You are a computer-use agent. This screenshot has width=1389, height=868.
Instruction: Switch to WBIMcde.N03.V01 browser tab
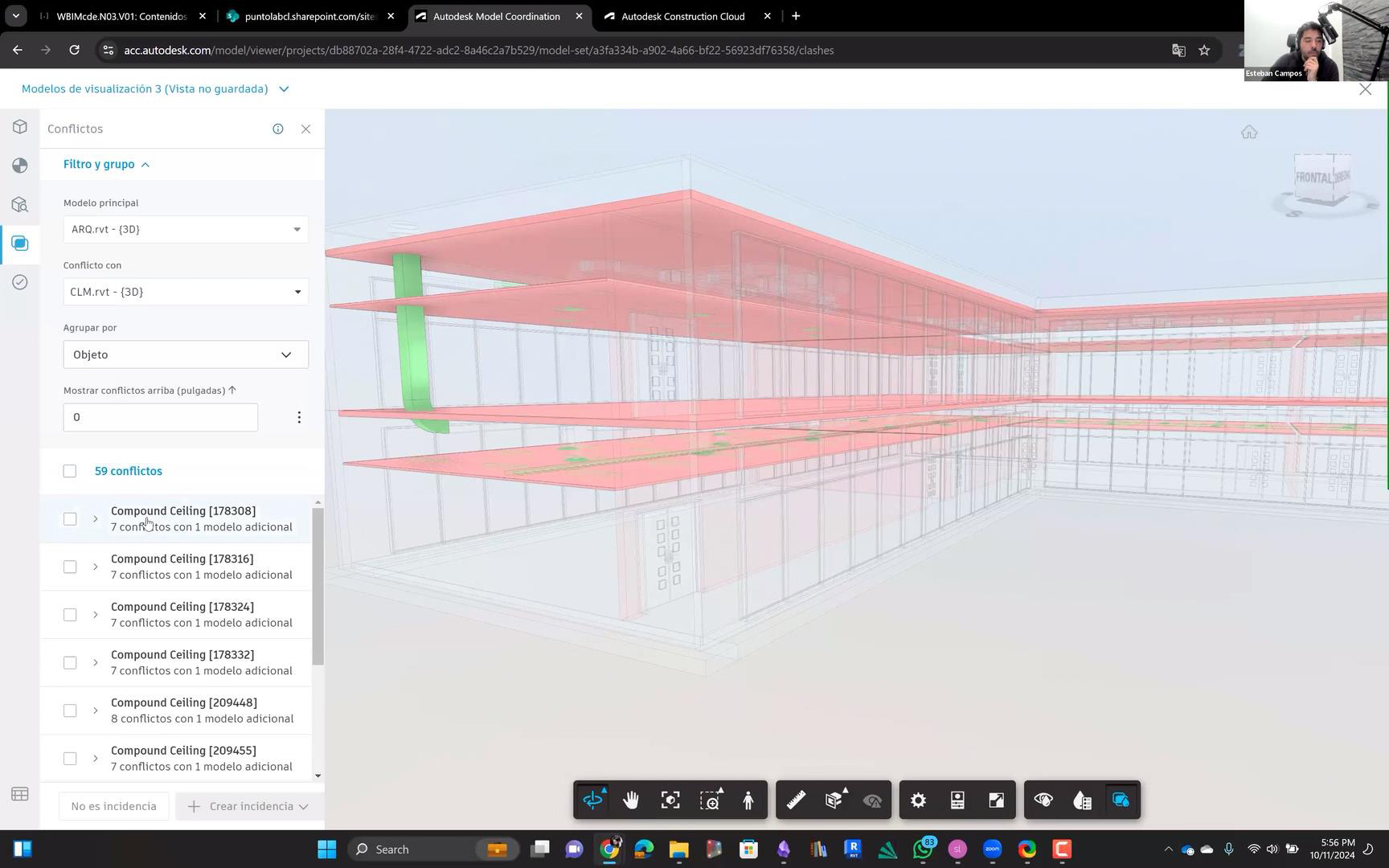click(121, 16)
